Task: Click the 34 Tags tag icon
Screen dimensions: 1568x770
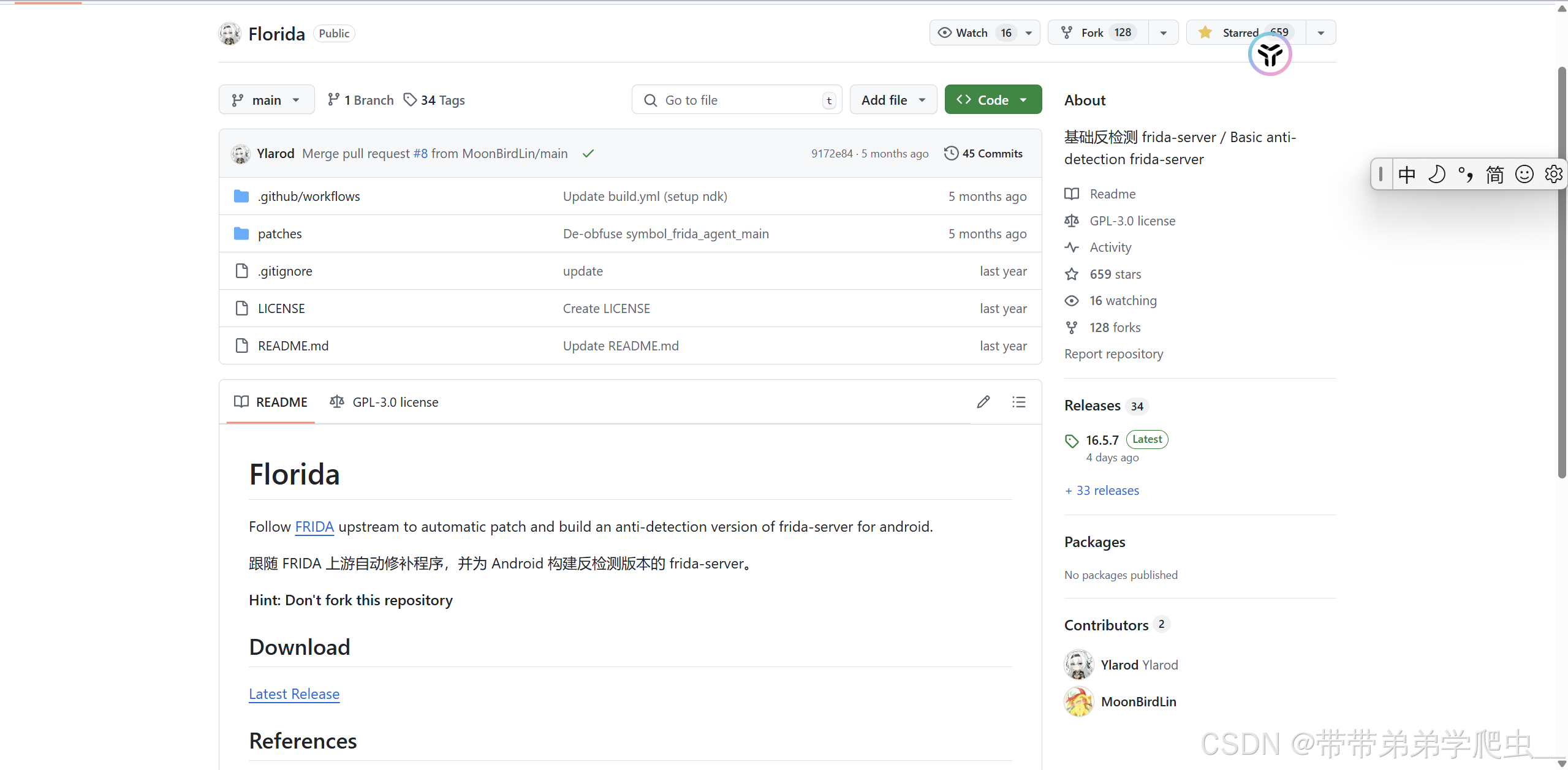Action: 410,100
